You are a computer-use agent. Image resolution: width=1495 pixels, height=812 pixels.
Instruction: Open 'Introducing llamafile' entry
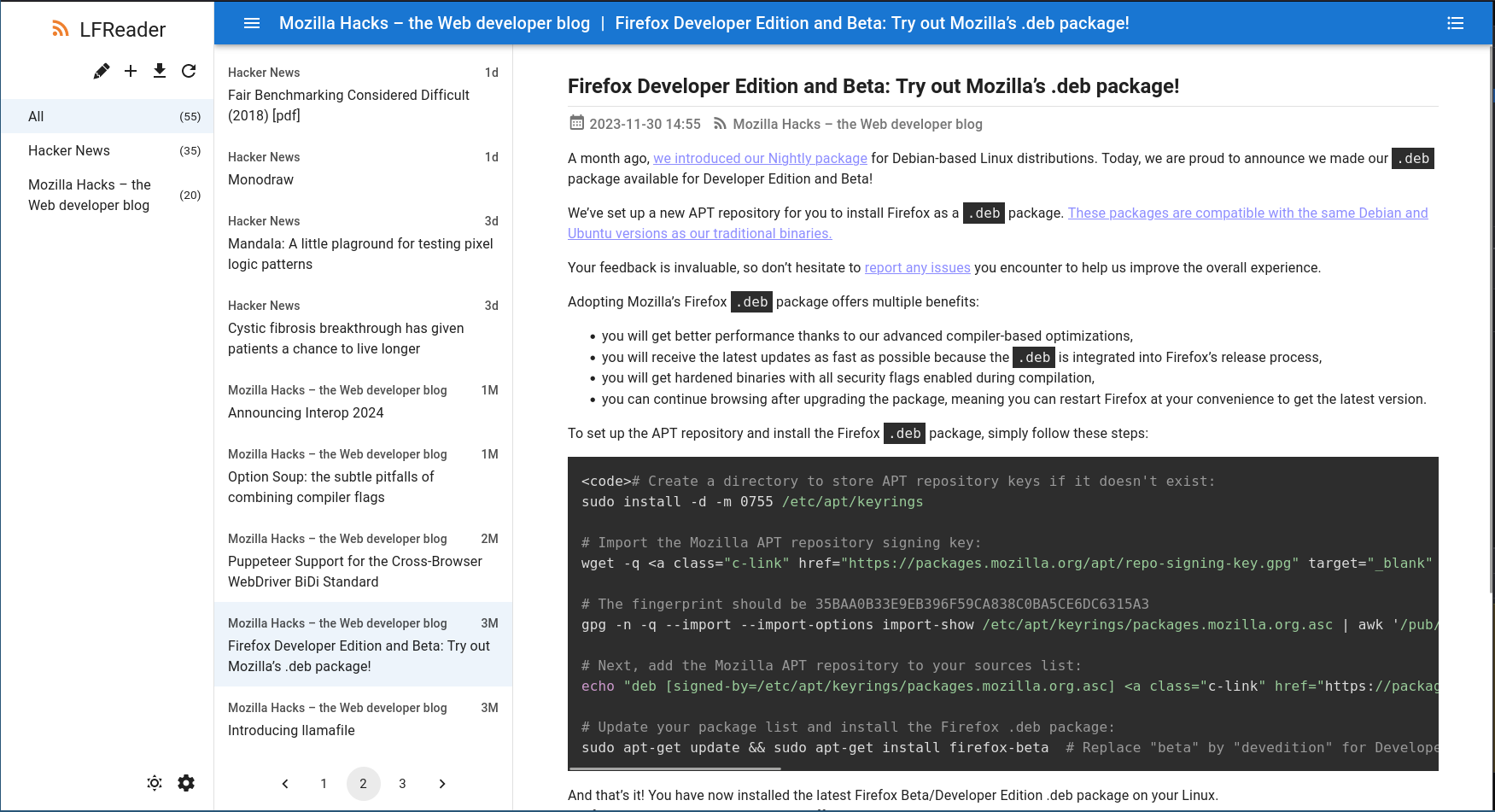pyautogui.click(x=363, y=719)
